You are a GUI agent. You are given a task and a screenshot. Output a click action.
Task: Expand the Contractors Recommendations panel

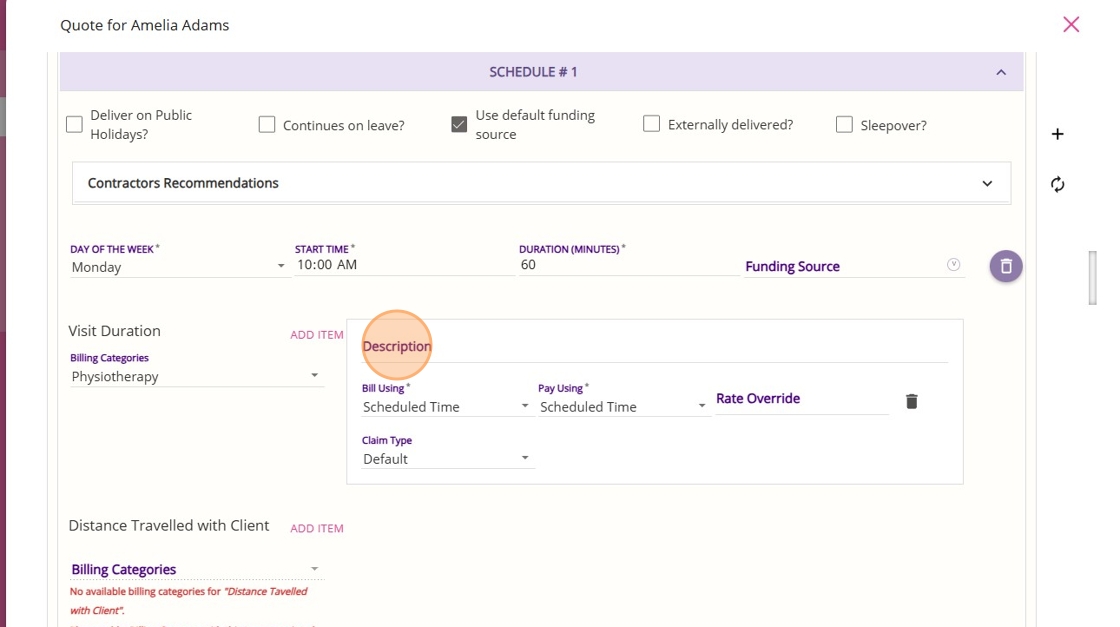[987, 184]
